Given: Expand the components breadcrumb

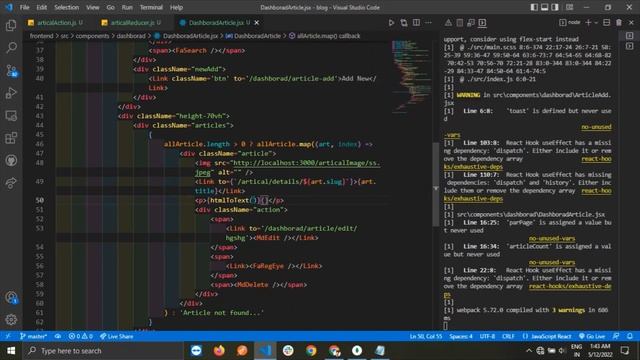Looking at the screenshot, I should (x=92, y=36).
